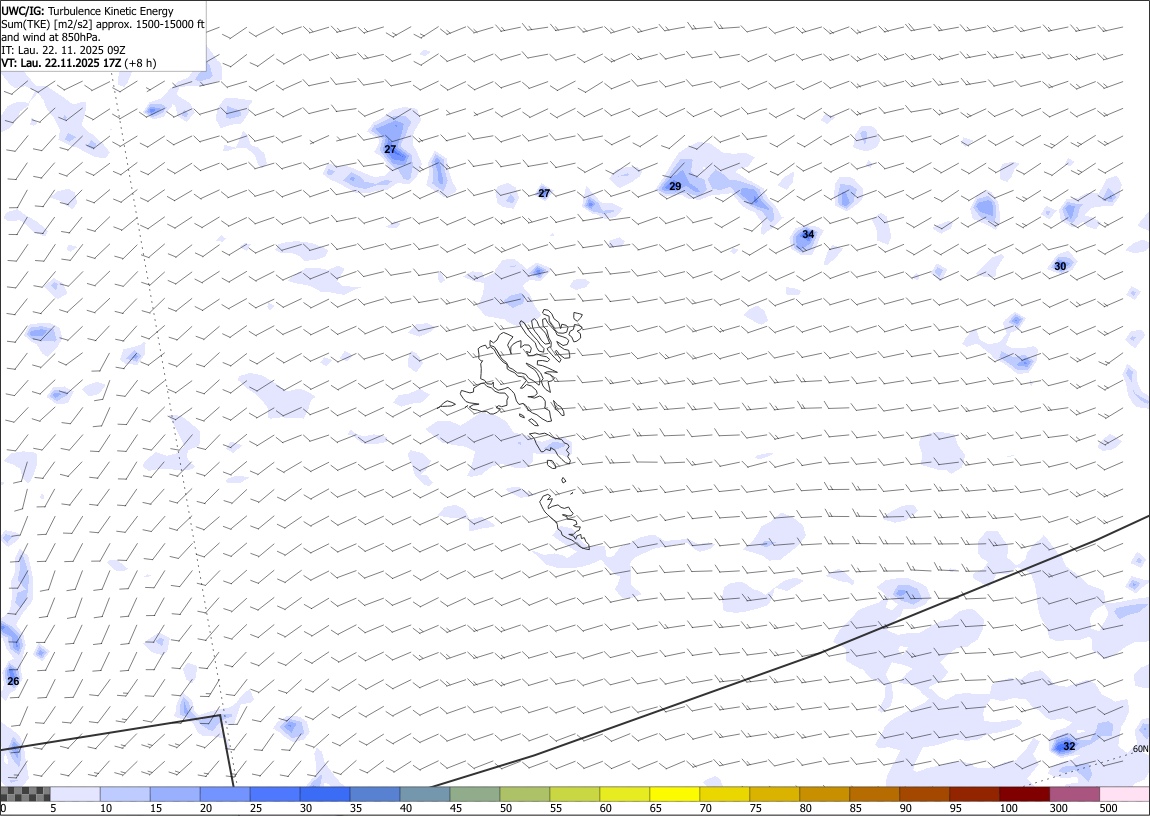Pick the 55–60 yellow-green legend swatch
This screenshot has height=816, width=1150.
point(574,794)
